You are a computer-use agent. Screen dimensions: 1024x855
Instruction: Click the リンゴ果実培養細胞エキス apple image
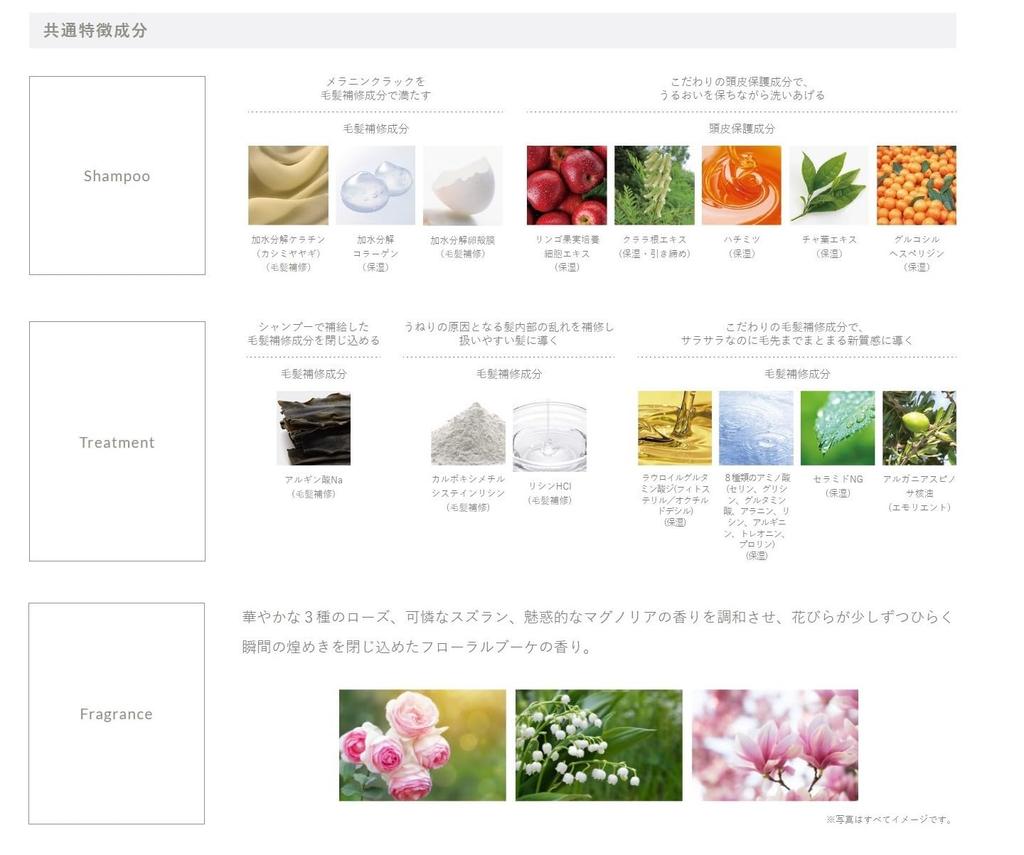[x=565, y=185]
